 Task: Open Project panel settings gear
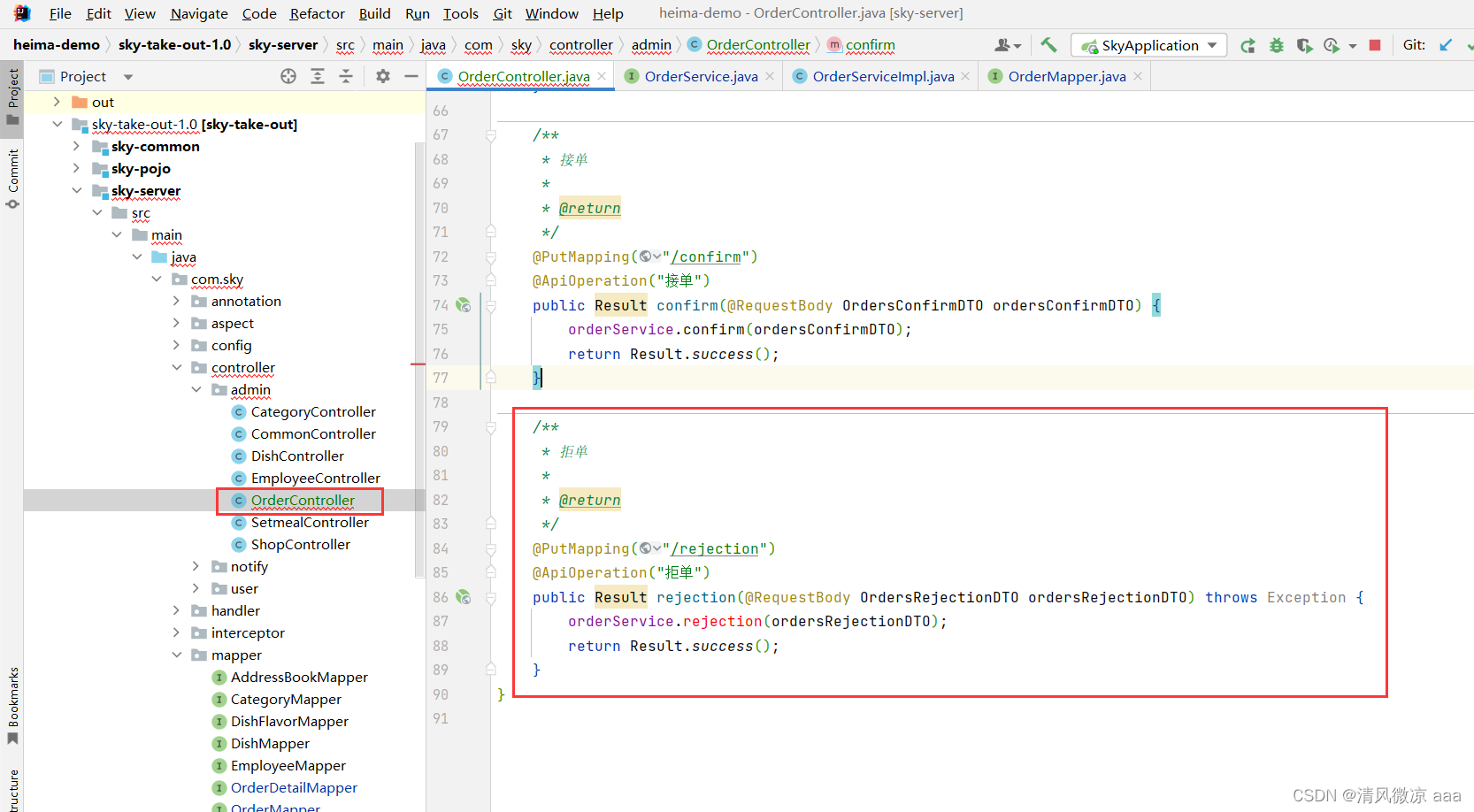382,77
